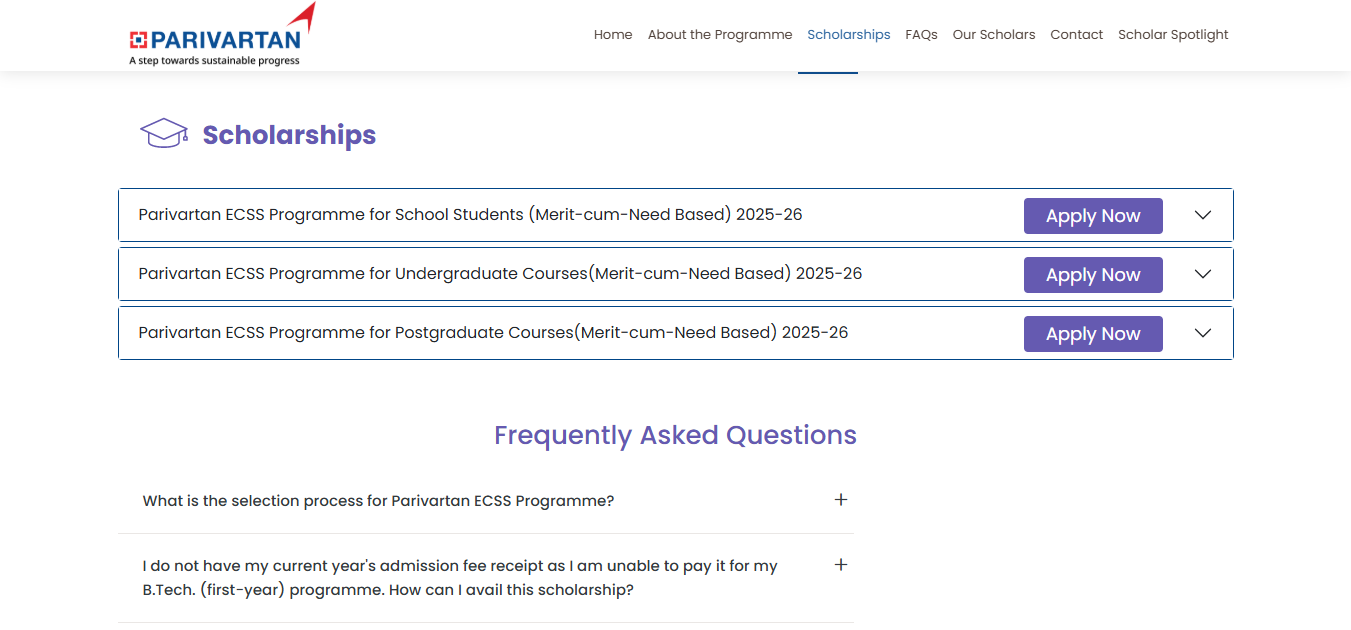The width and height of the screenshot is (1351, 630).
Task: Open About the Programme
Action: 720,34
